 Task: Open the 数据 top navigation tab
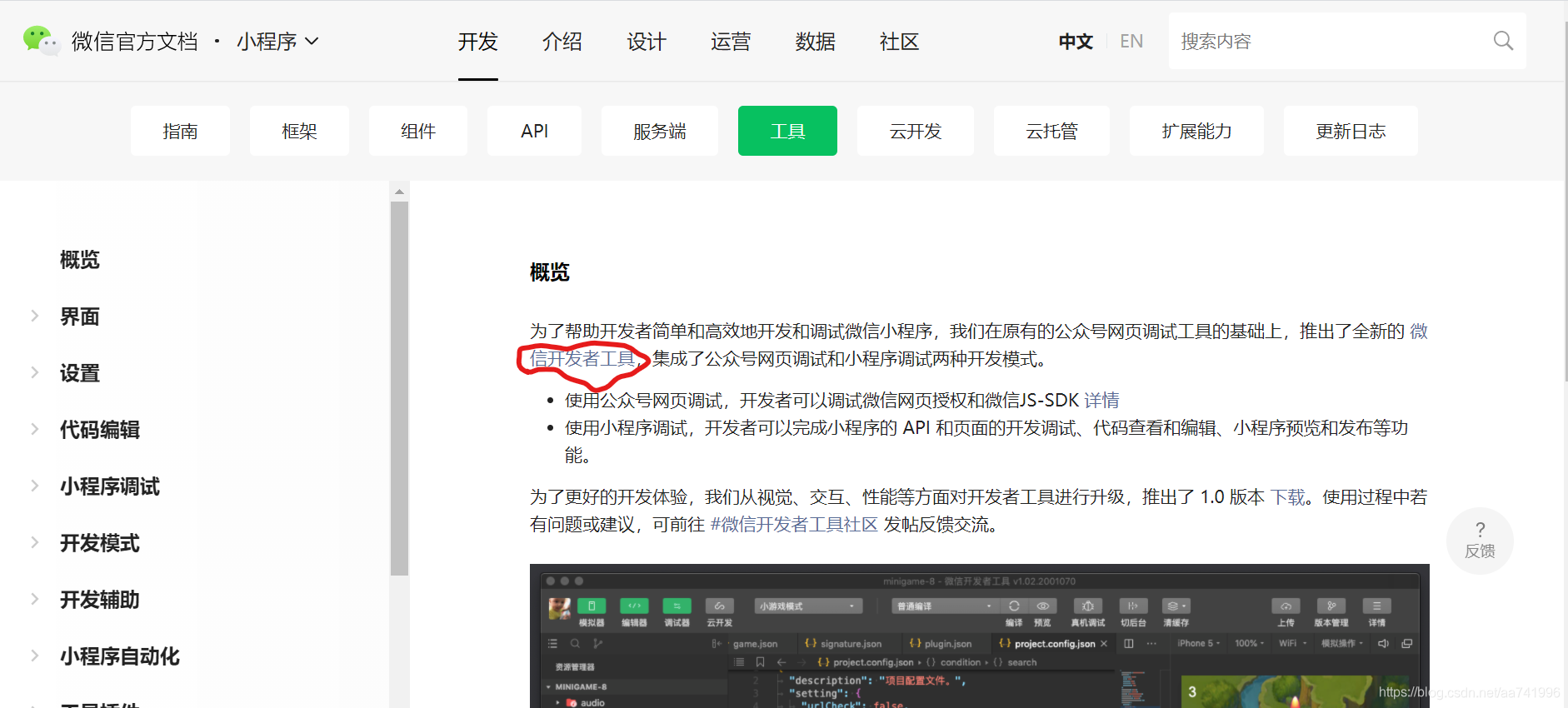click(816, 42)
